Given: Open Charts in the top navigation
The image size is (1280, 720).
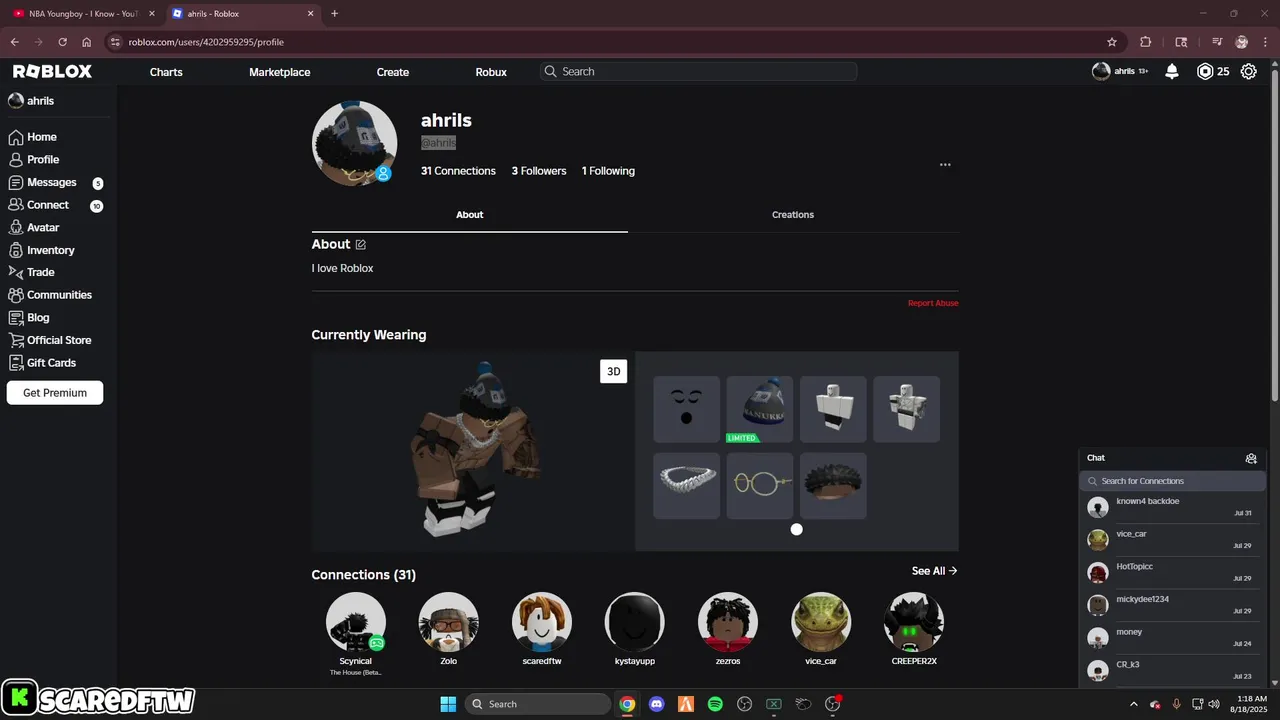Looking at the screenshot, I should point(166,72).
